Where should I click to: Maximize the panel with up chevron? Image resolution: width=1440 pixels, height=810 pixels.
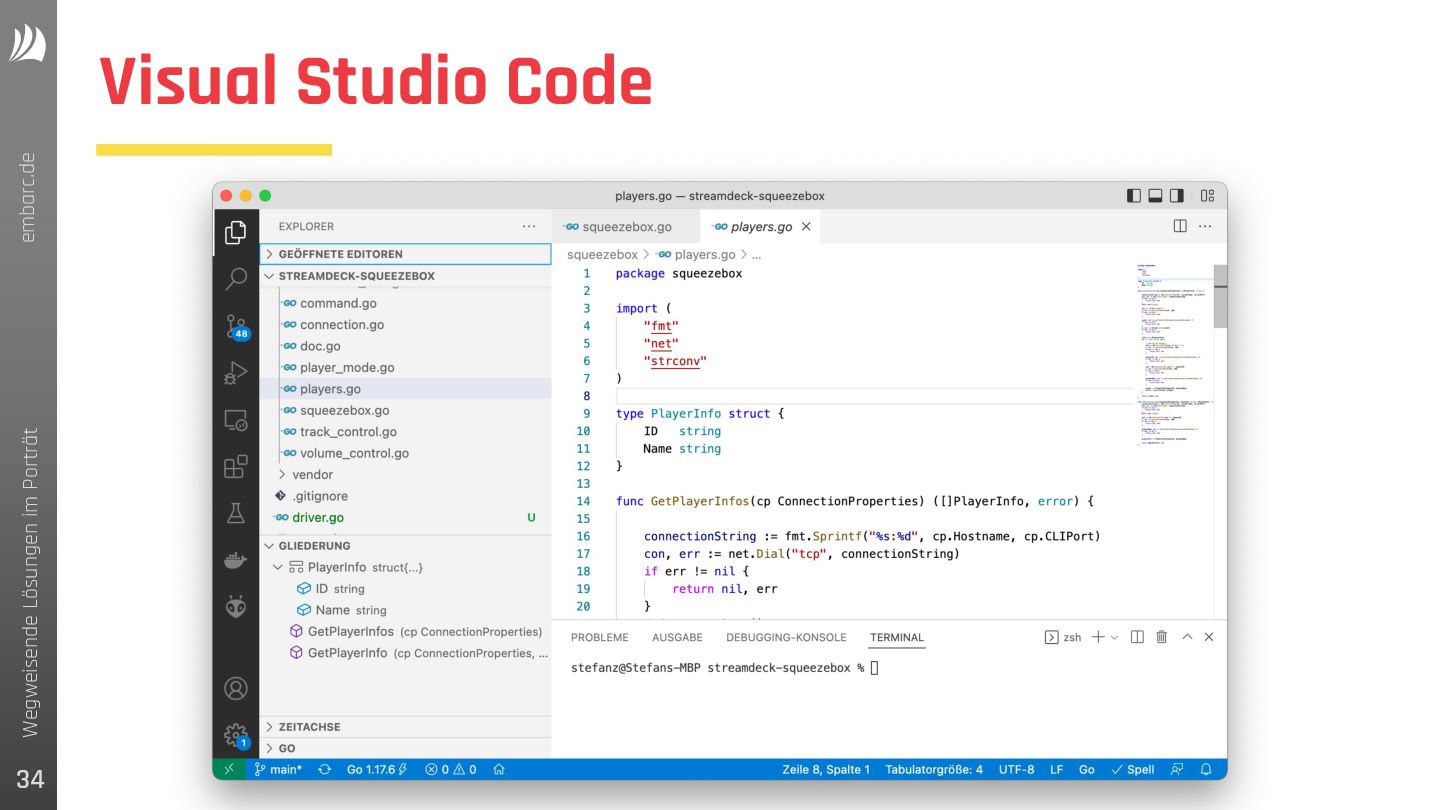(x=1187, y=637)
